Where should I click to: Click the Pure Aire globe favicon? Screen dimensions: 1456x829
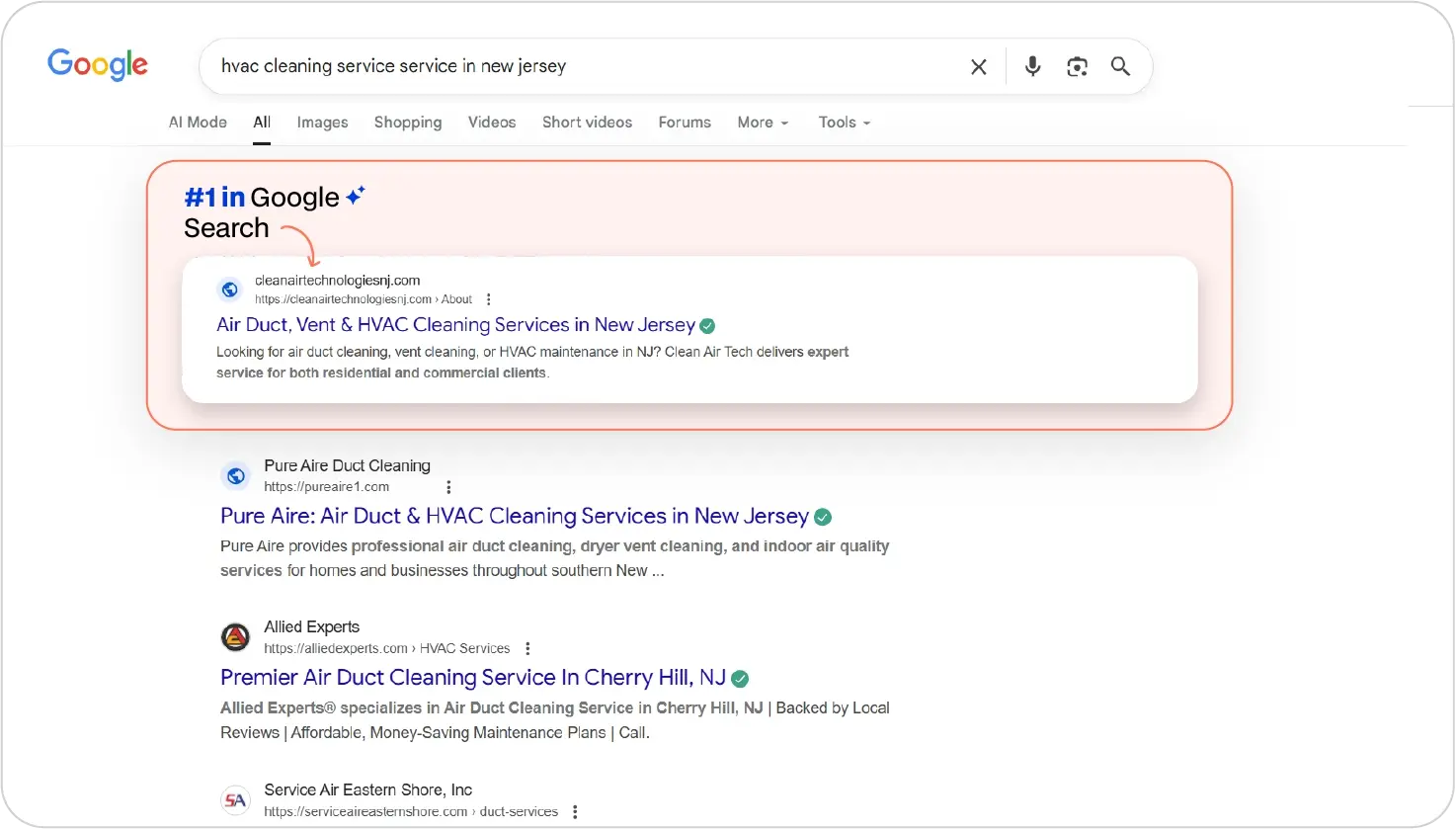pos(235,476)
